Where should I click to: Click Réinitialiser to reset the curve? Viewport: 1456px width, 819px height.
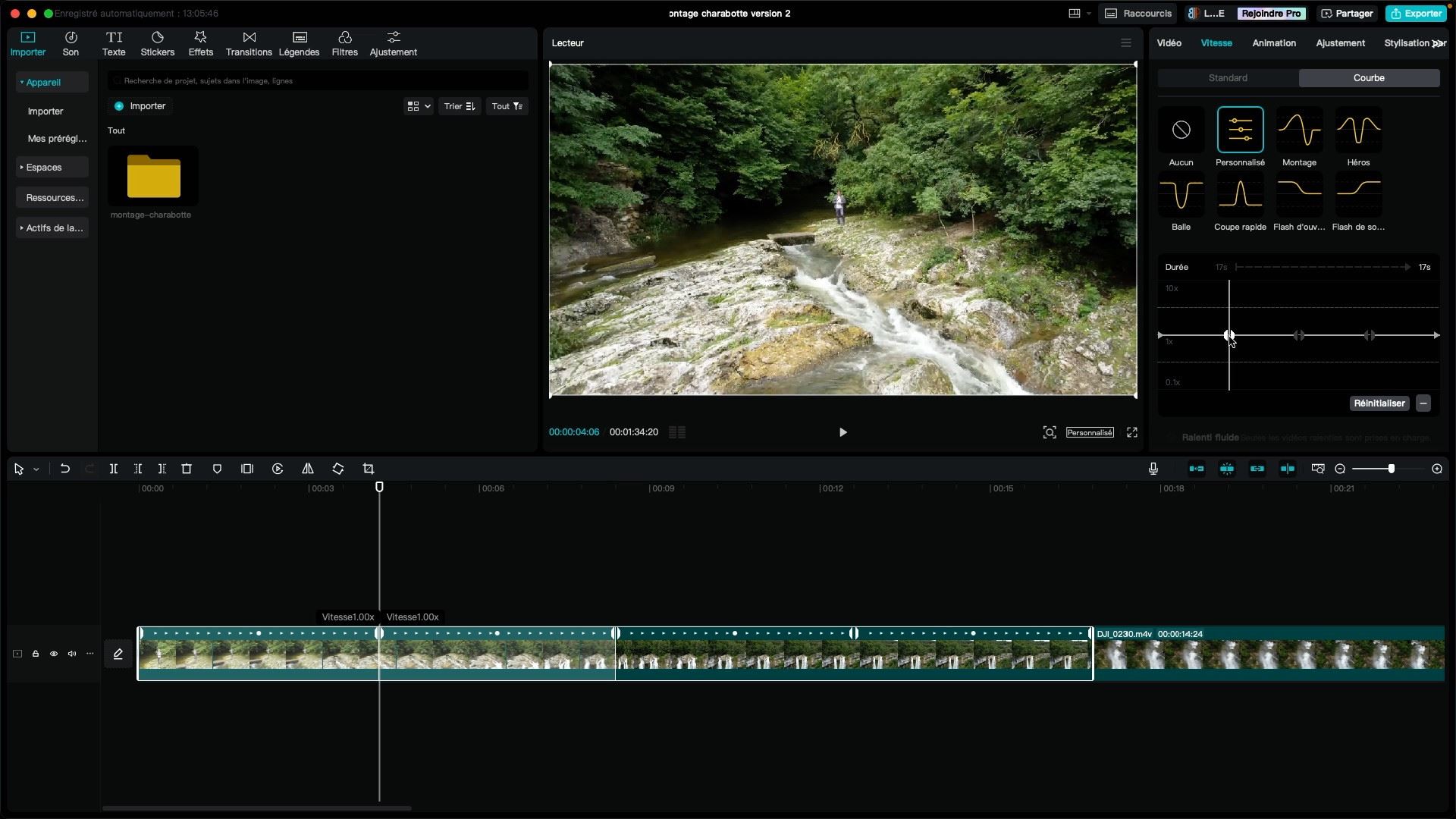tap(1379, 403)
